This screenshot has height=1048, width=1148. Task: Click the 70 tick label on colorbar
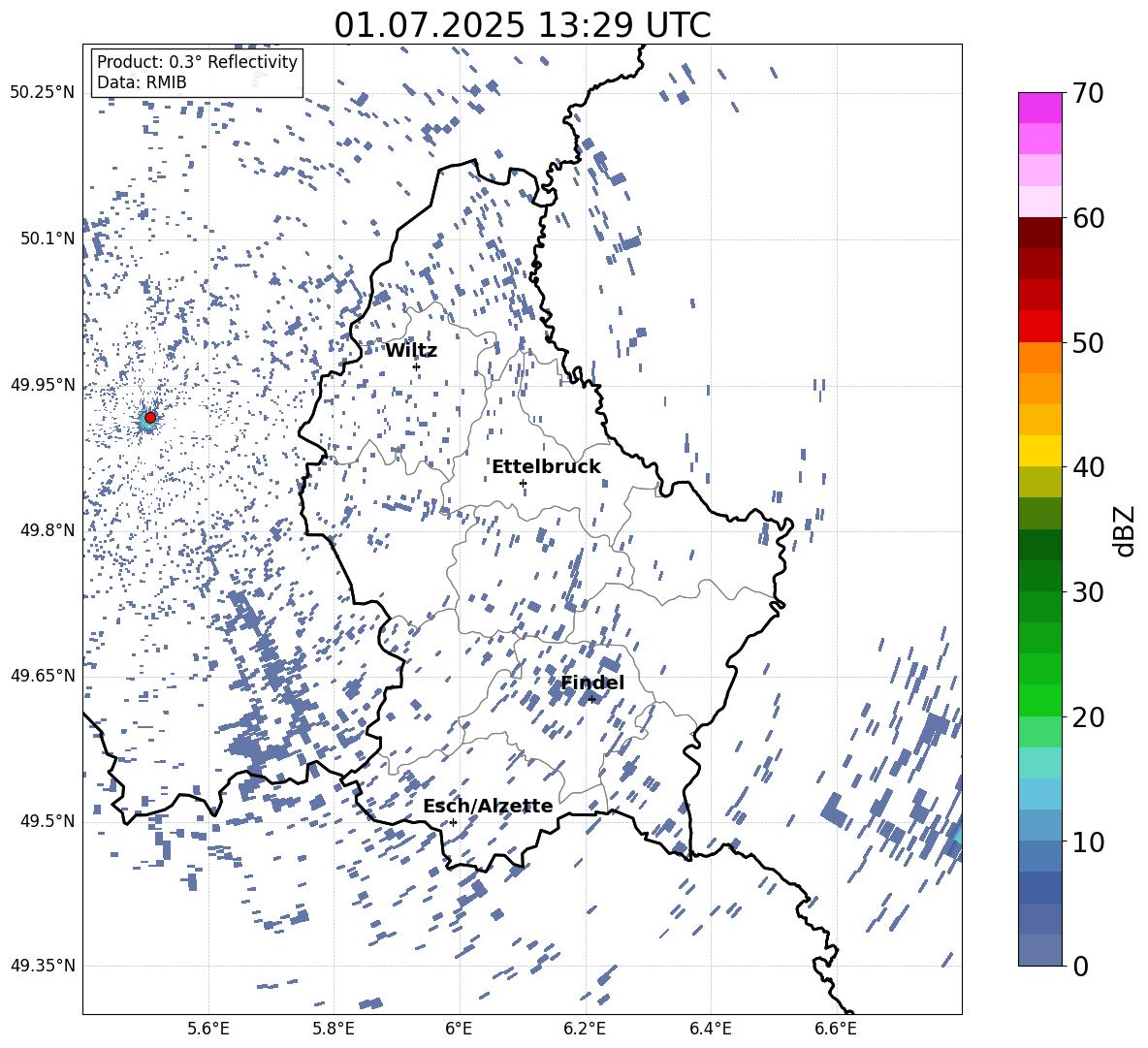tap(1088, 93)
